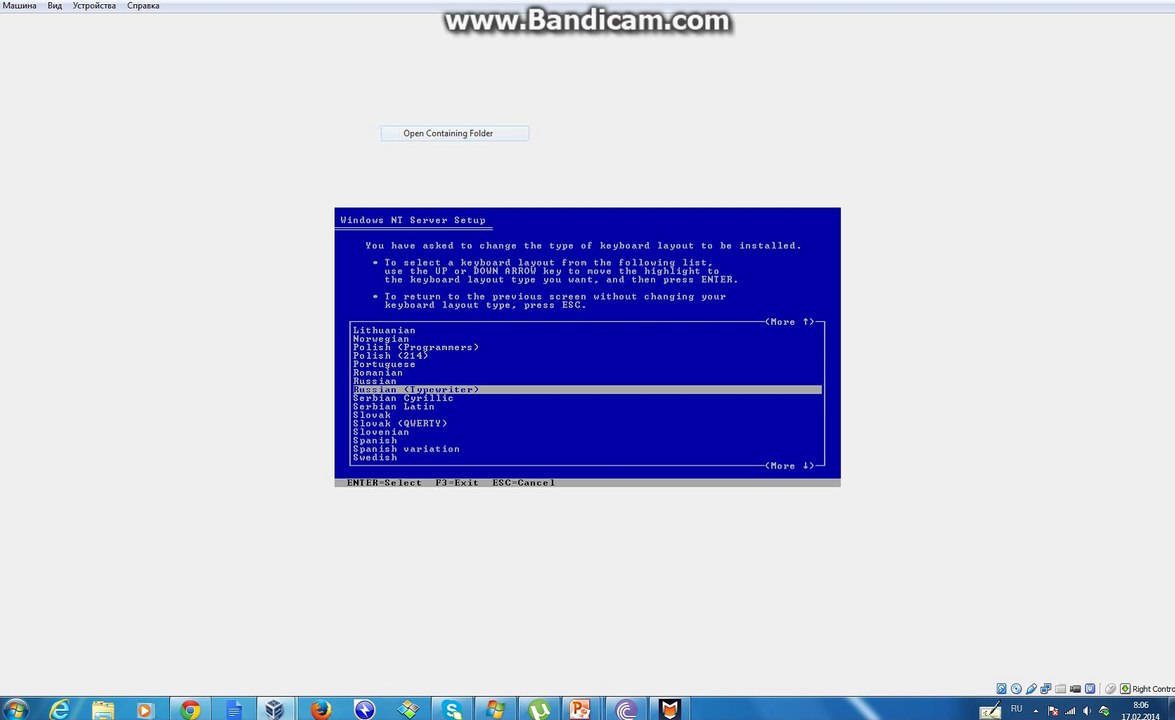
Task: Open the Windows flag icon on the taskbar
Action: (x=495, y=709)
